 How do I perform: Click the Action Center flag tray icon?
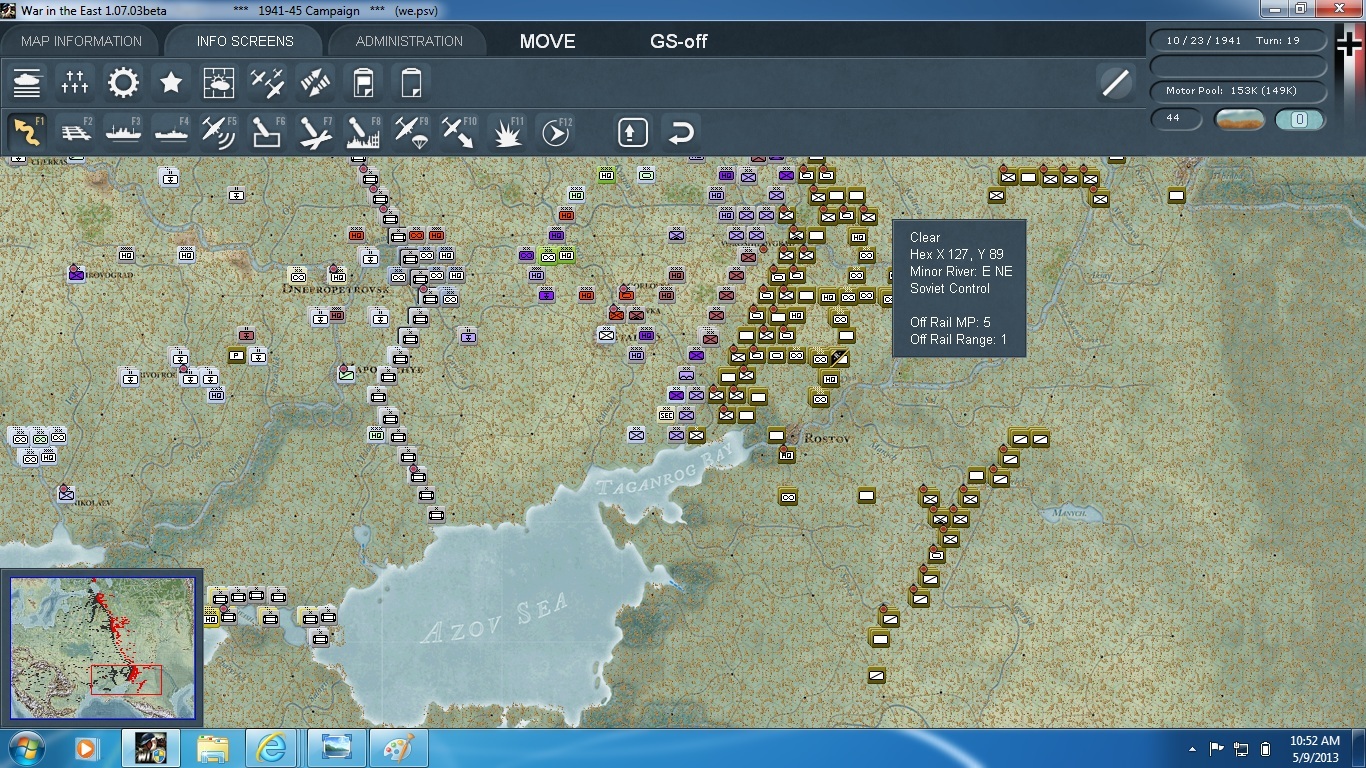pyautogui.click(x=1217, y=749)
